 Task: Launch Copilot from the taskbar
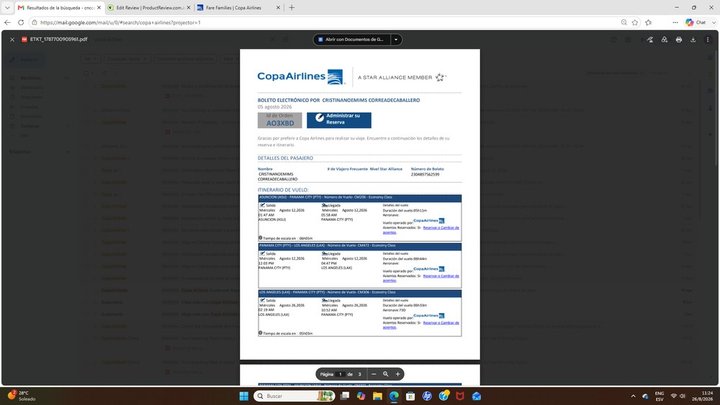[x=361, y=396]
